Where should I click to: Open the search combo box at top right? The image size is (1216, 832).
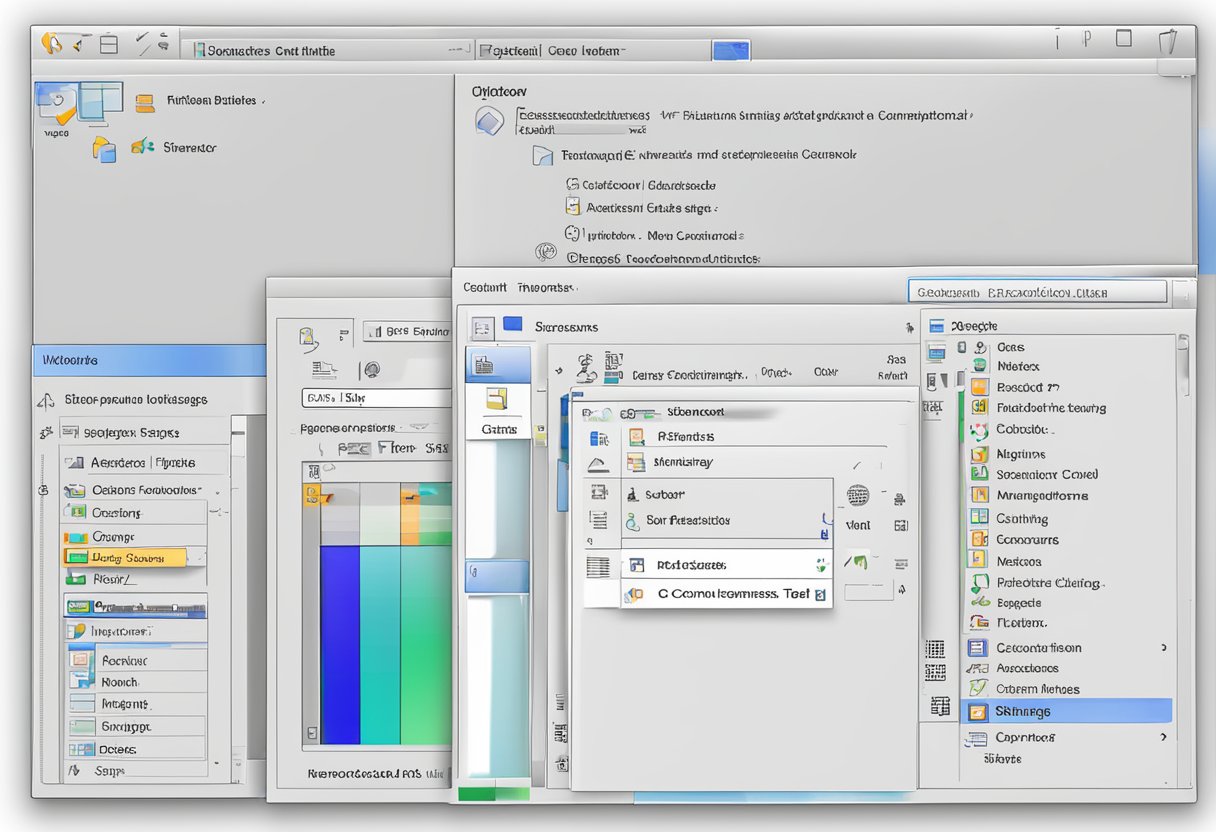pos(1038,291)
